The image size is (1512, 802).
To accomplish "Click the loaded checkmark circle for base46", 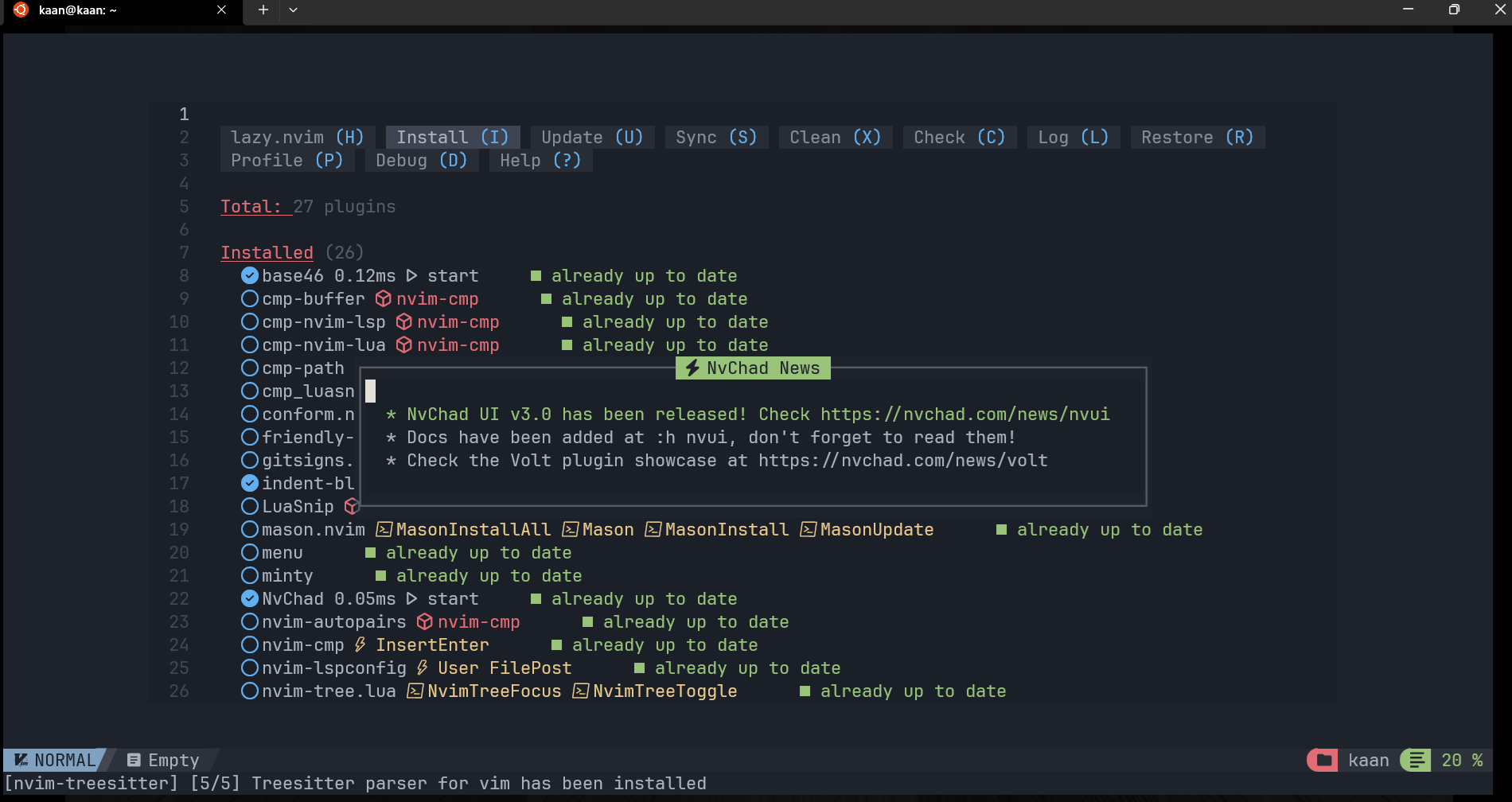I will (250, 276).
